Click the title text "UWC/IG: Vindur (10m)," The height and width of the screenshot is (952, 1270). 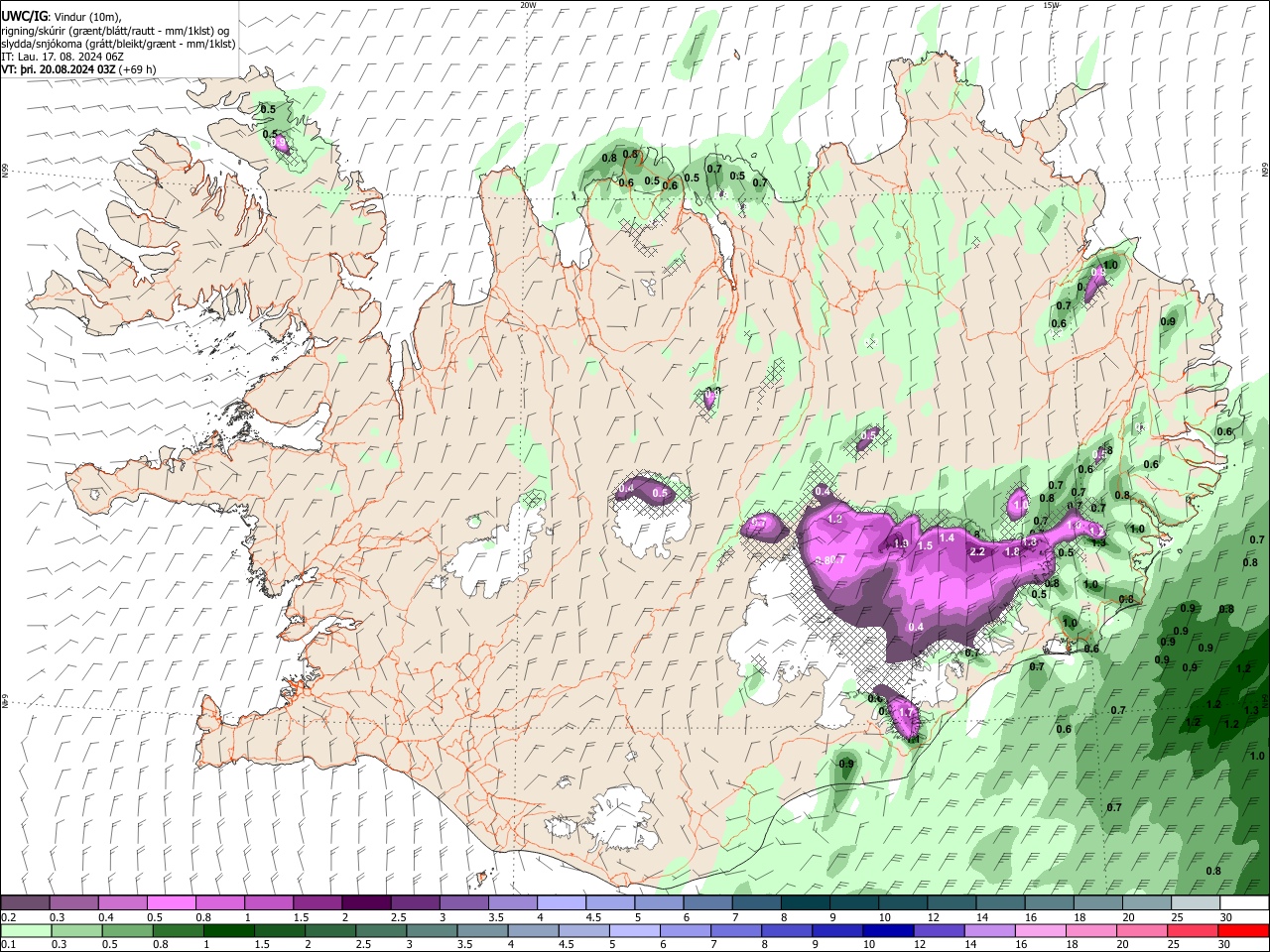click(61, 17)
